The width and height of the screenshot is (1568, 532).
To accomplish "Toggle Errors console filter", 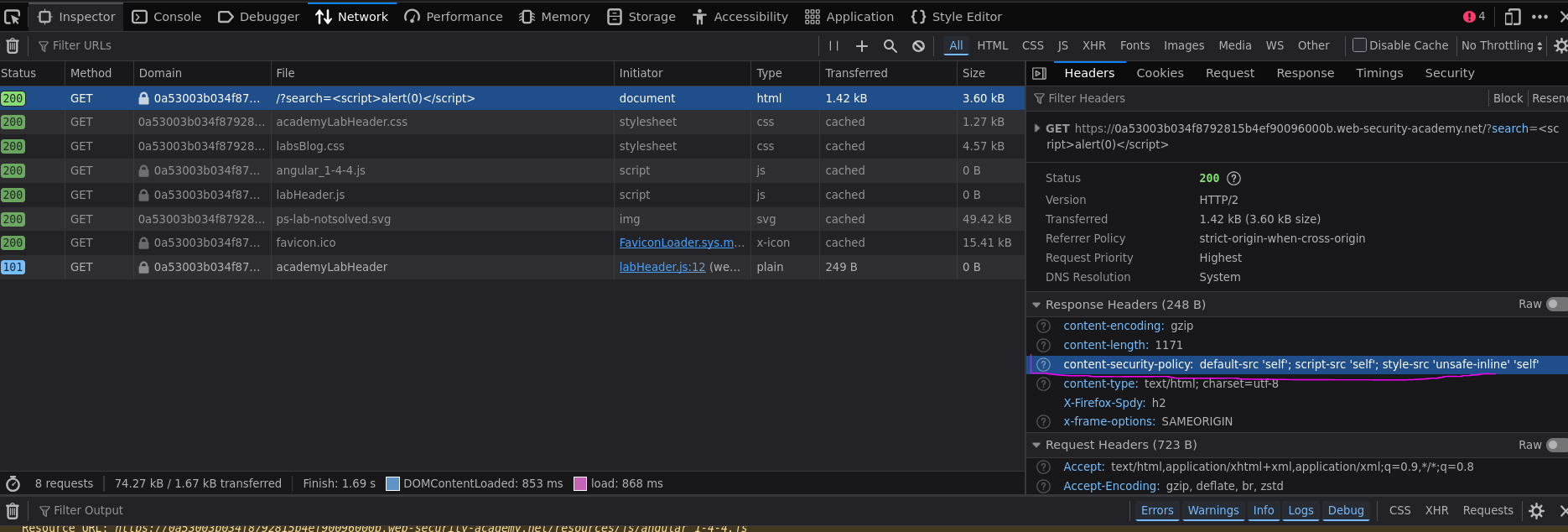I will pos(1157,510).
